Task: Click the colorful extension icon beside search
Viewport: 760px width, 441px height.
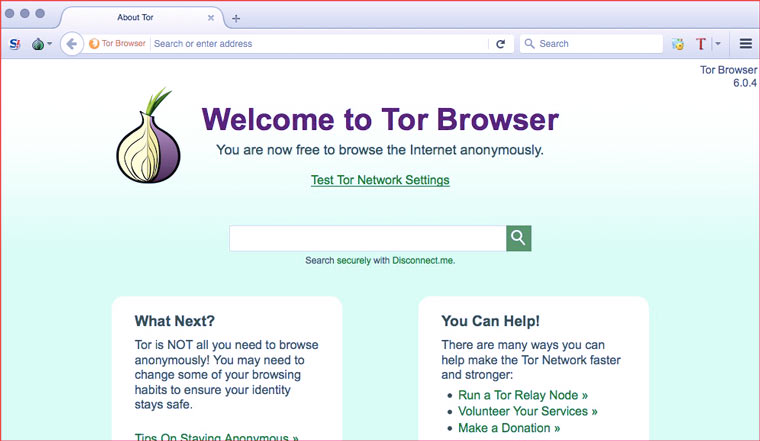Action: point(678,44)
